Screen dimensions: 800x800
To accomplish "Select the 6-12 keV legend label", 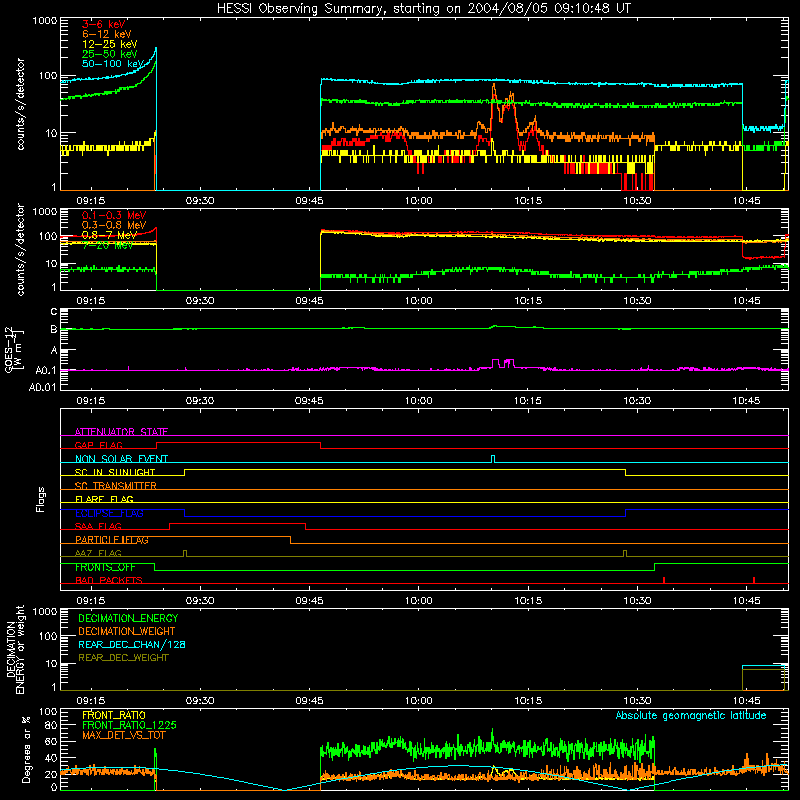I will pos(107,34).
